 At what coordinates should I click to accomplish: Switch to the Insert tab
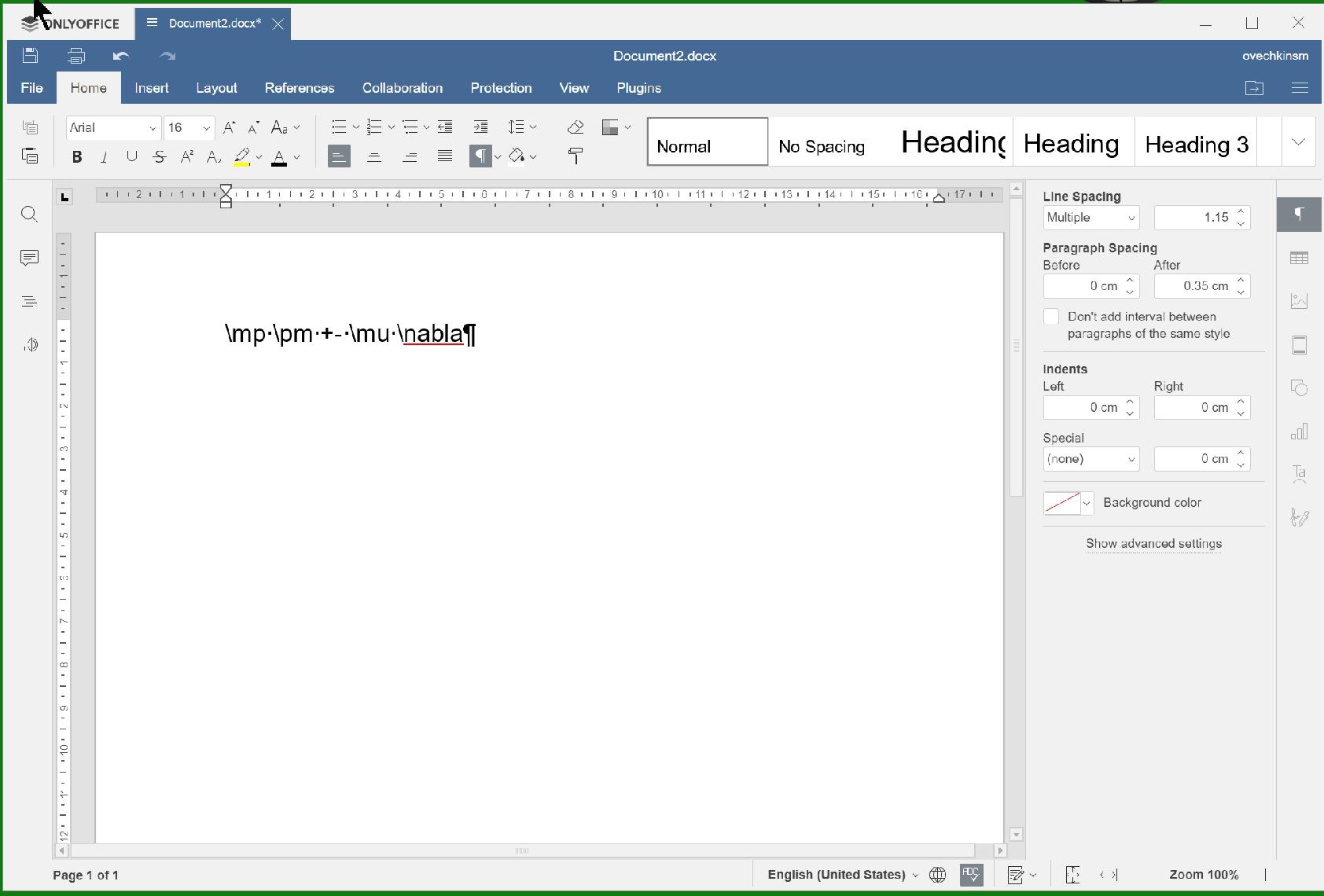[x=152, y=88]
